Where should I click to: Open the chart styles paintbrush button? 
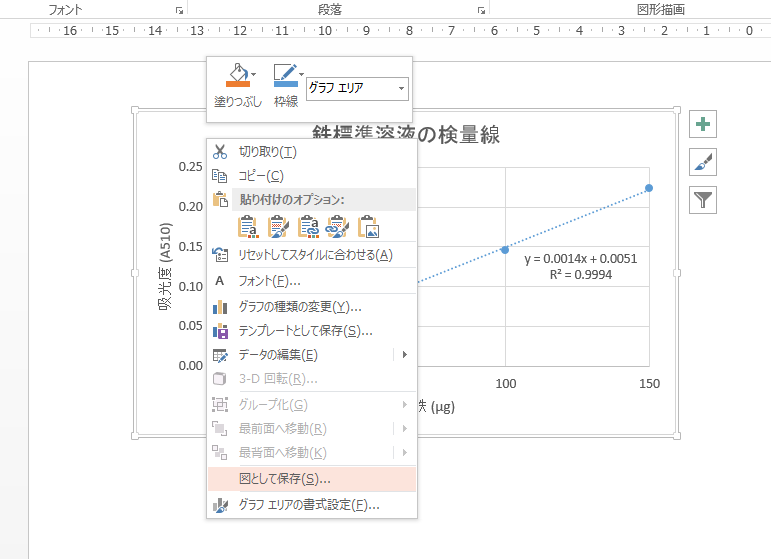(704, 162)
